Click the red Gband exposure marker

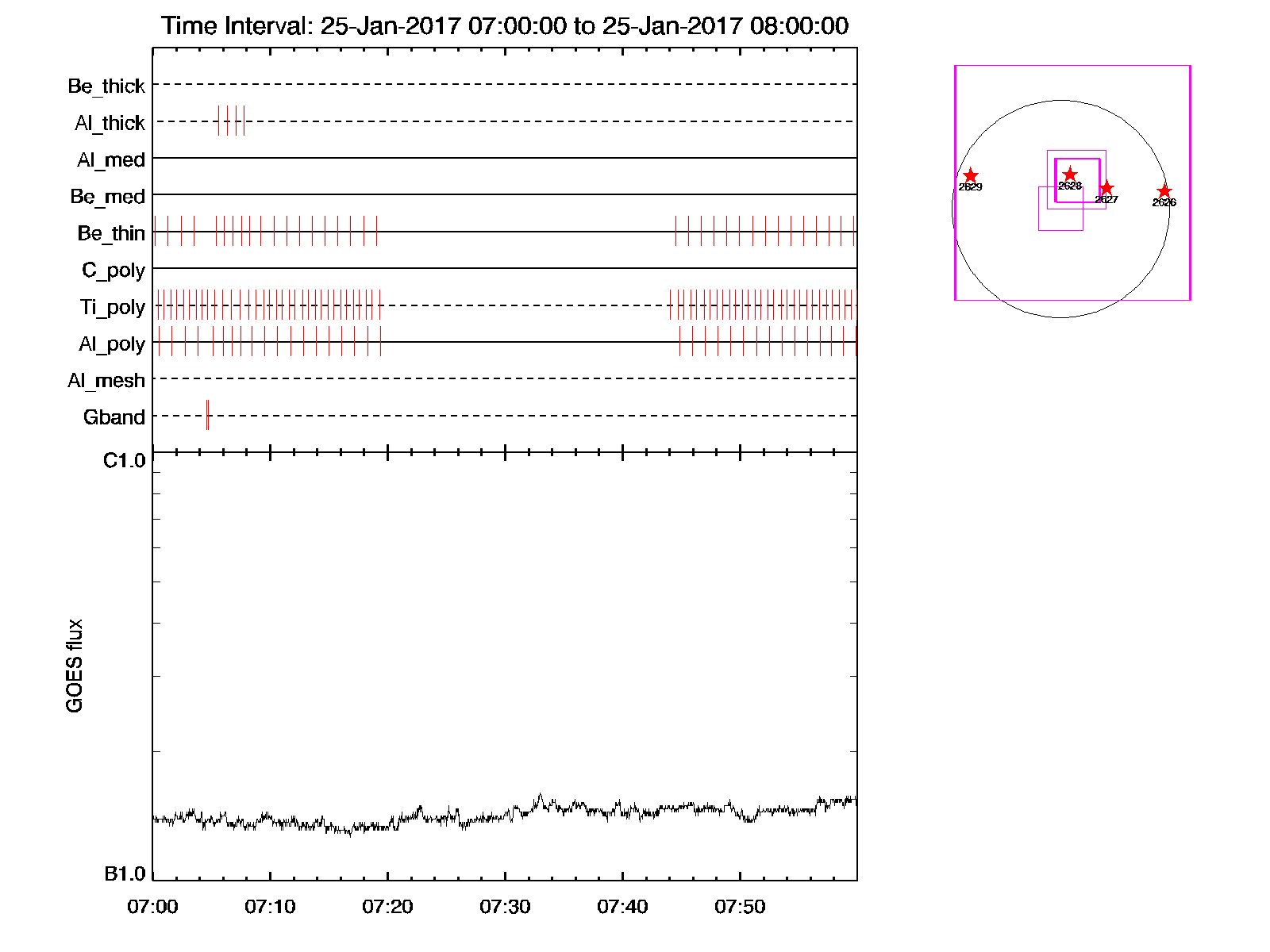coord(207,415)
